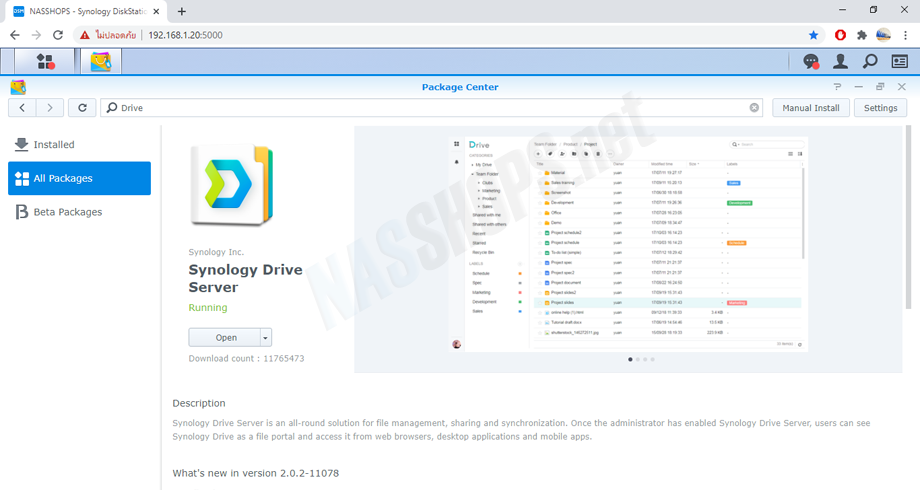The width and height of the screenshot is (920, 490).
Task: Select the fourth screenshot carousel dot
Action: 652,359
